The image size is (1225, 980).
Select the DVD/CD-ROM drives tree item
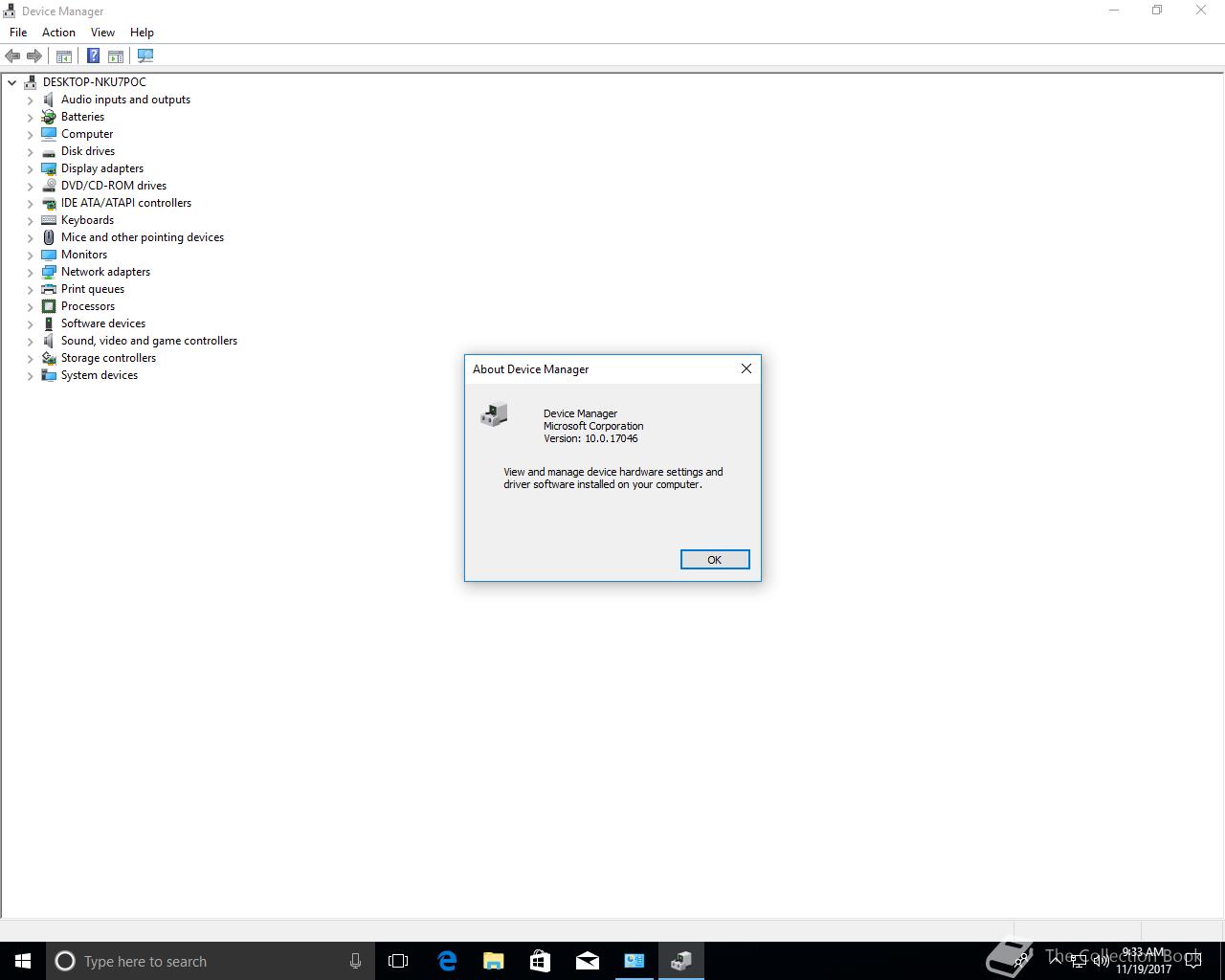click(114, 186)
